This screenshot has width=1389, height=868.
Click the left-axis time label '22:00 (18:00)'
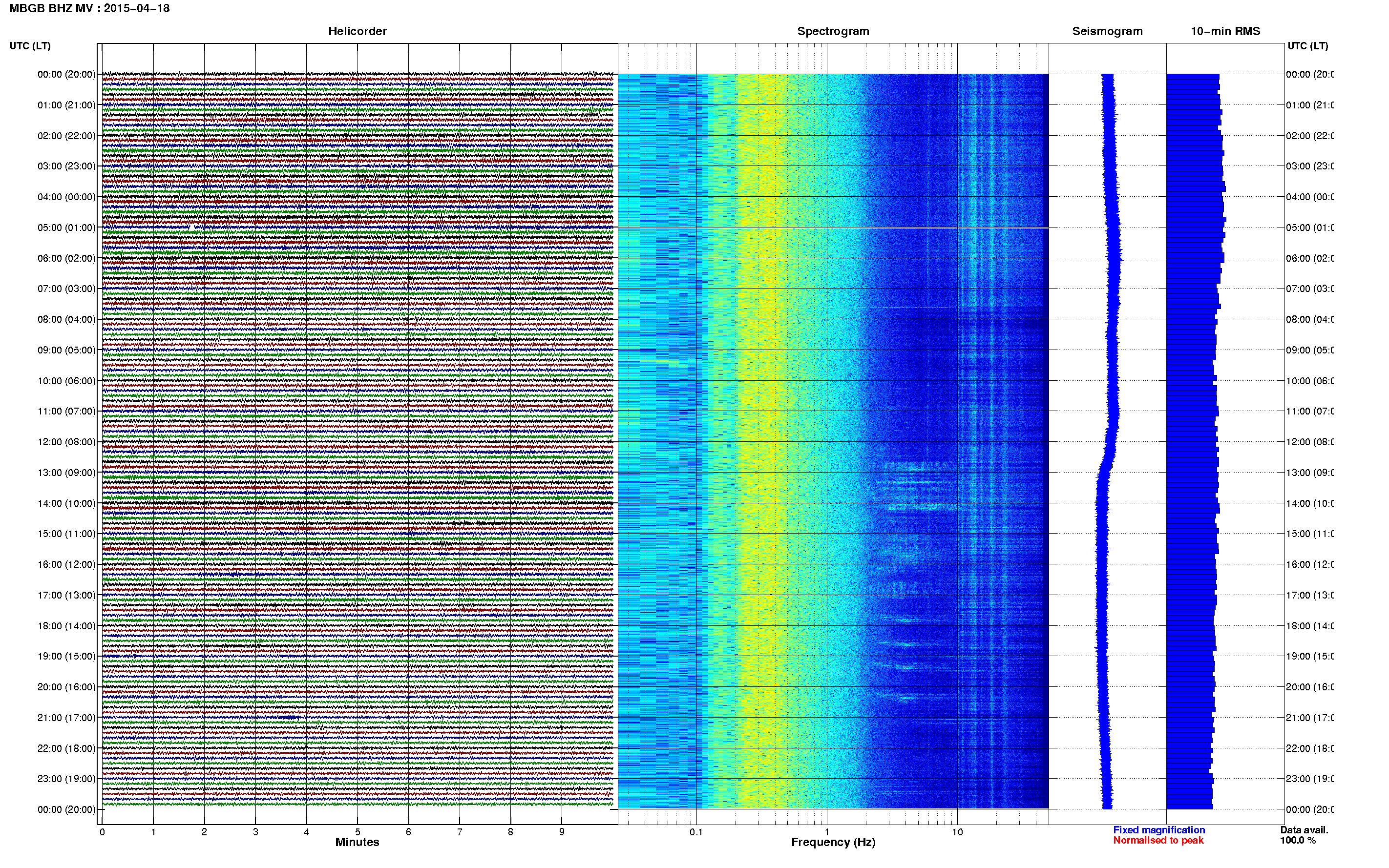click(66, 748)
